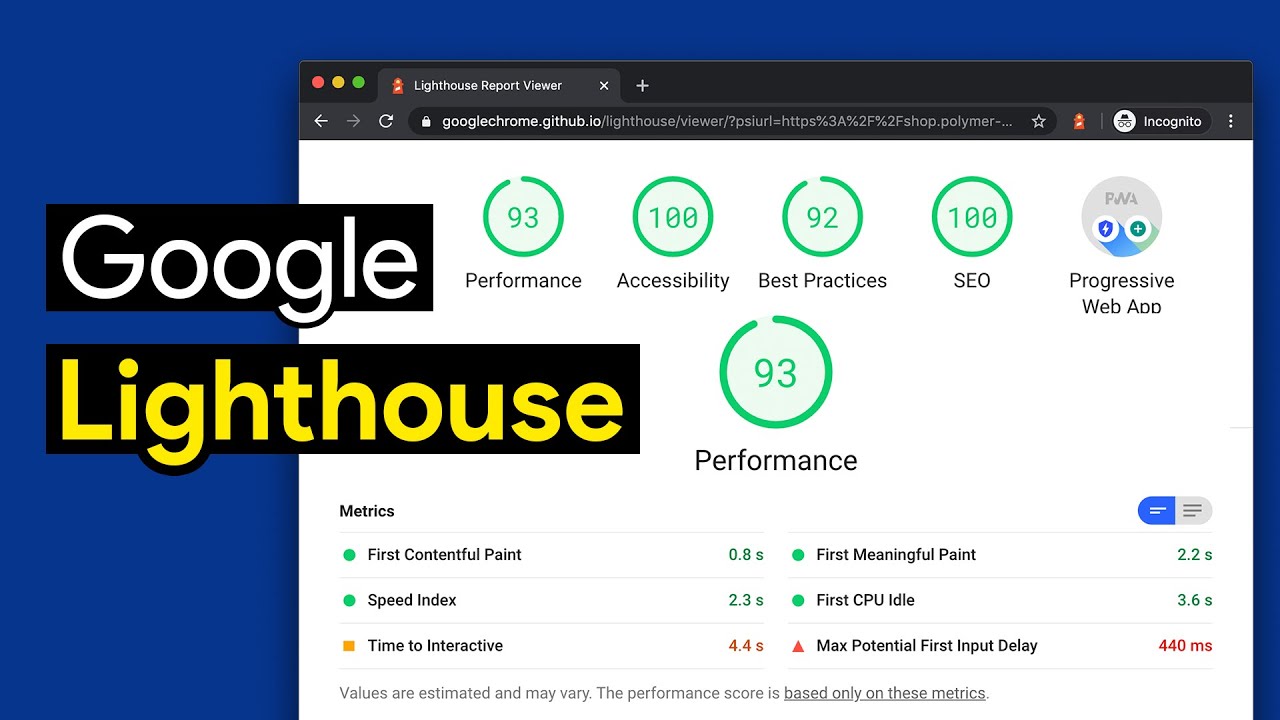The width and height of the screenshot is (1280, 720).
Task: Click the 2.2 s value
Action: coord(1195,555)
